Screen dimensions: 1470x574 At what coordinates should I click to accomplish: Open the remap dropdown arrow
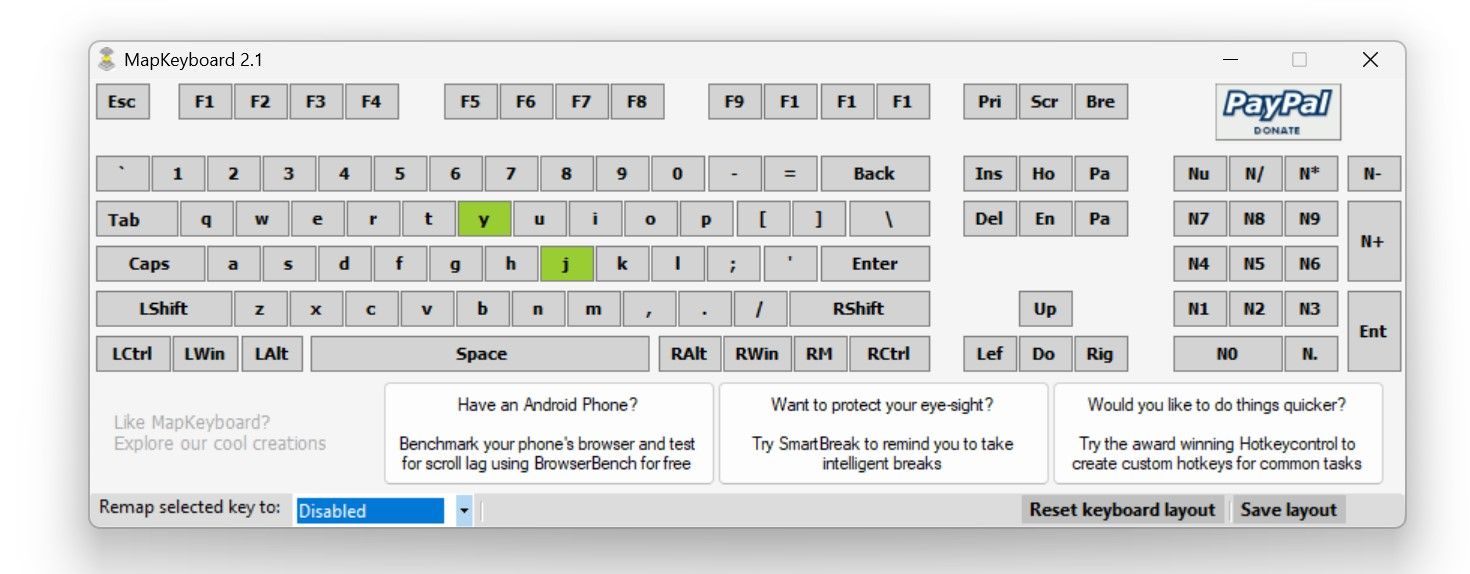coord(464,511)
